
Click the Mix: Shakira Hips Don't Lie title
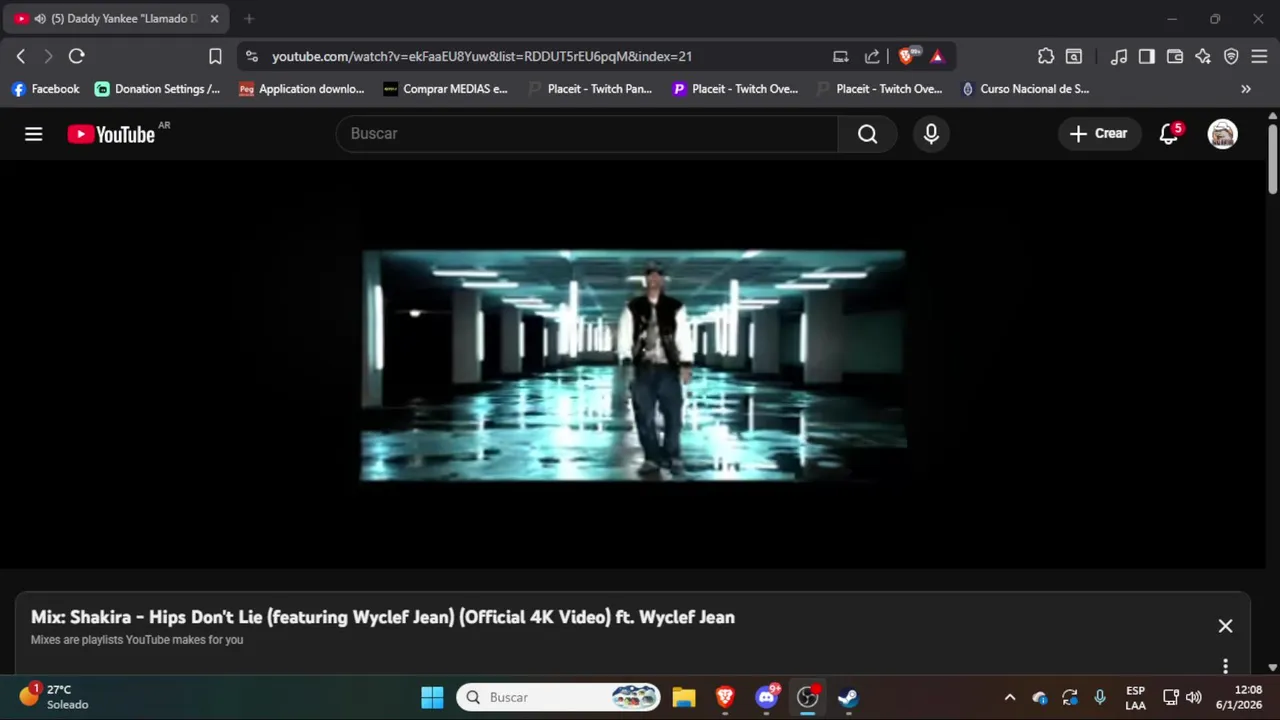click(383, 617)
